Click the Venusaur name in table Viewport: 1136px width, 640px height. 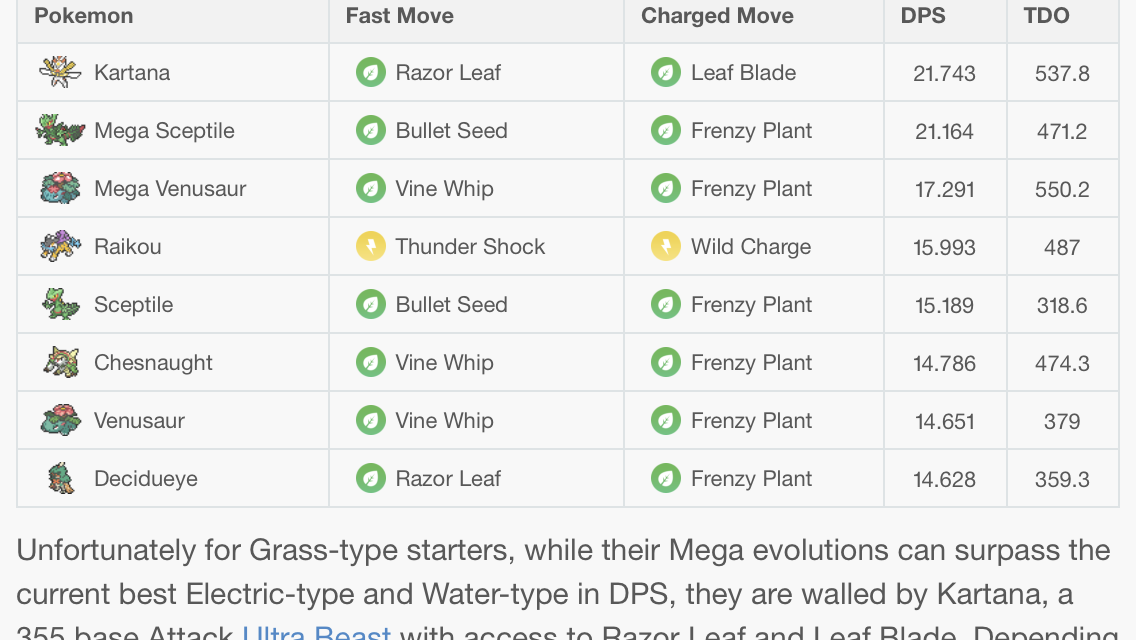point(139,420)
